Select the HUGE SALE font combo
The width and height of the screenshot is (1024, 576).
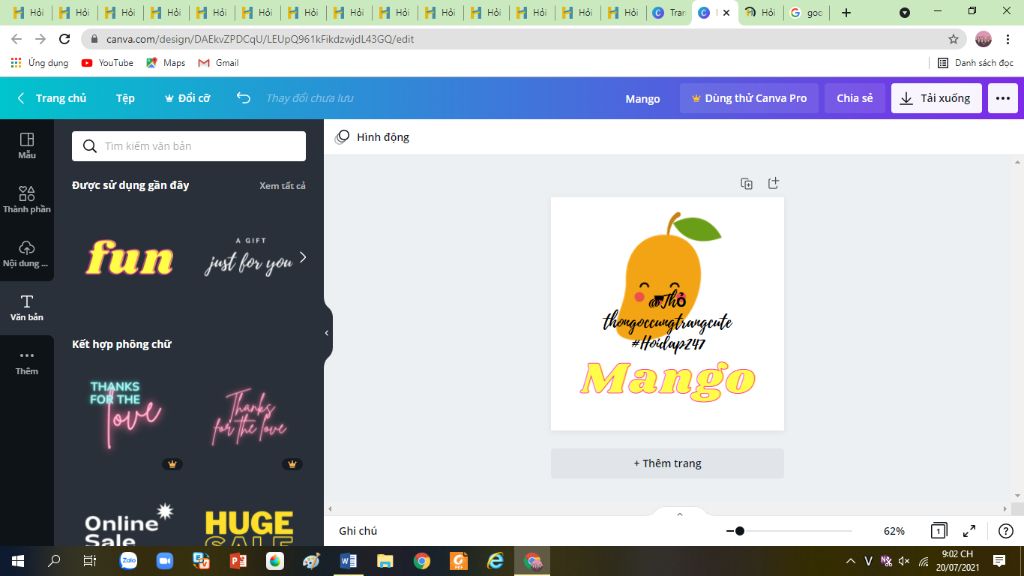tap(249, 528)
